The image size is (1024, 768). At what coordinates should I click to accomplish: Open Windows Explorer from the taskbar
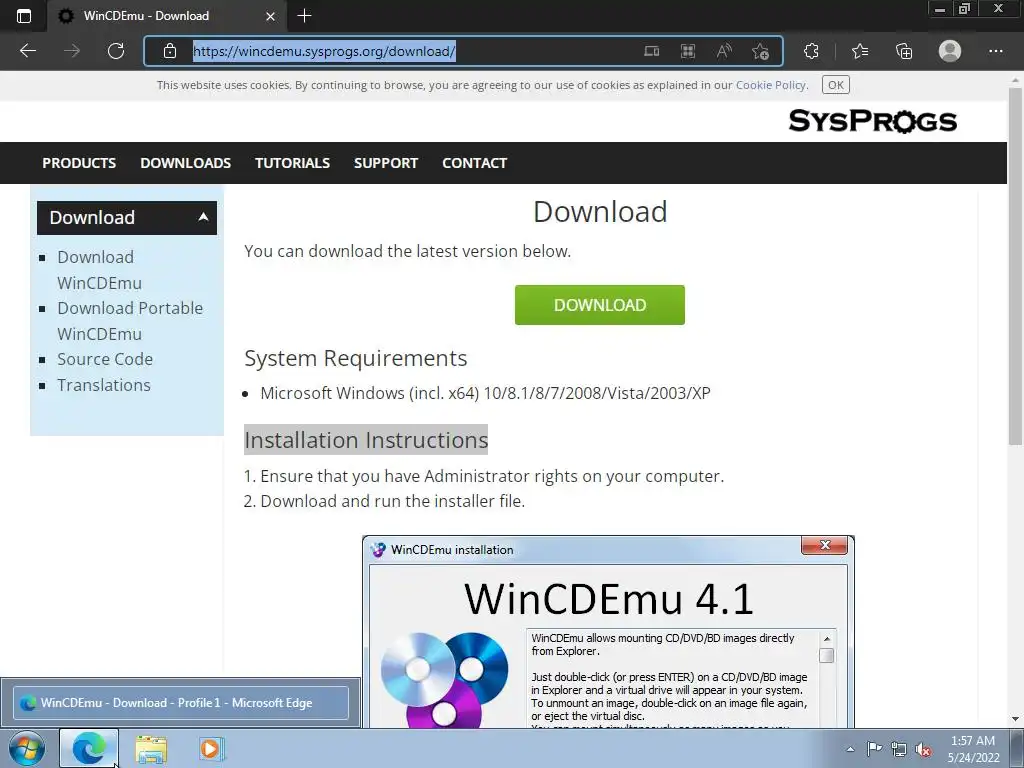151,748
